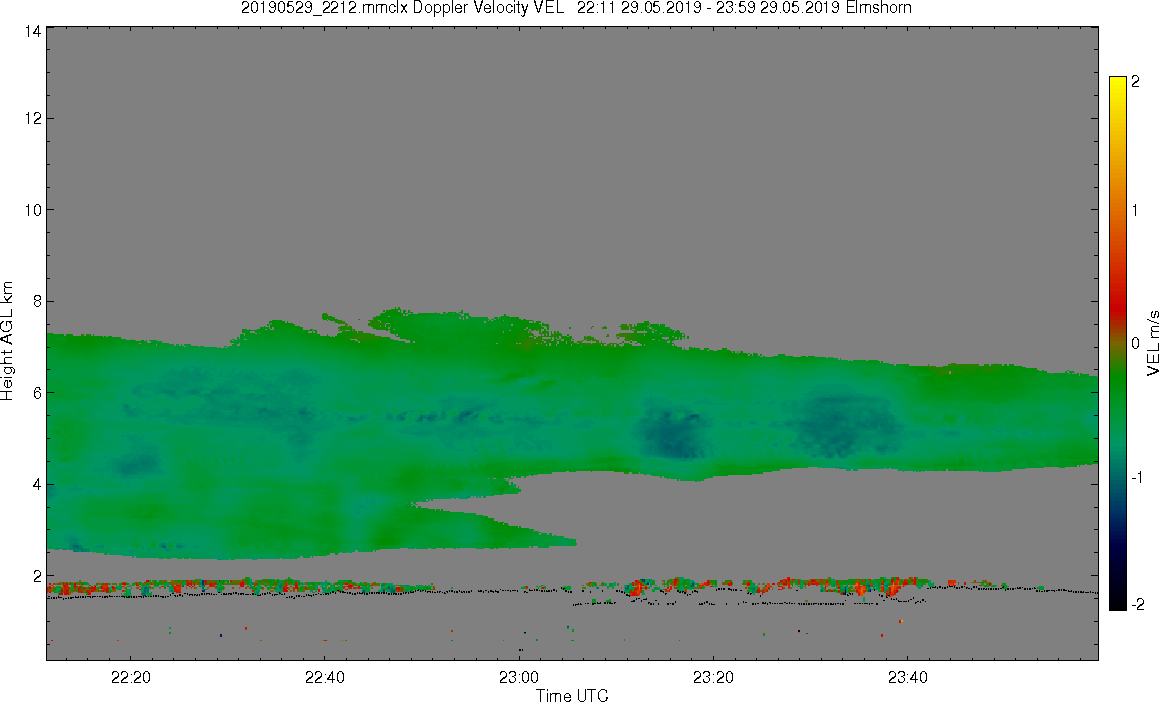Click the colorbar label 2 at top

pyautogui.click(x=1136, y=81)
